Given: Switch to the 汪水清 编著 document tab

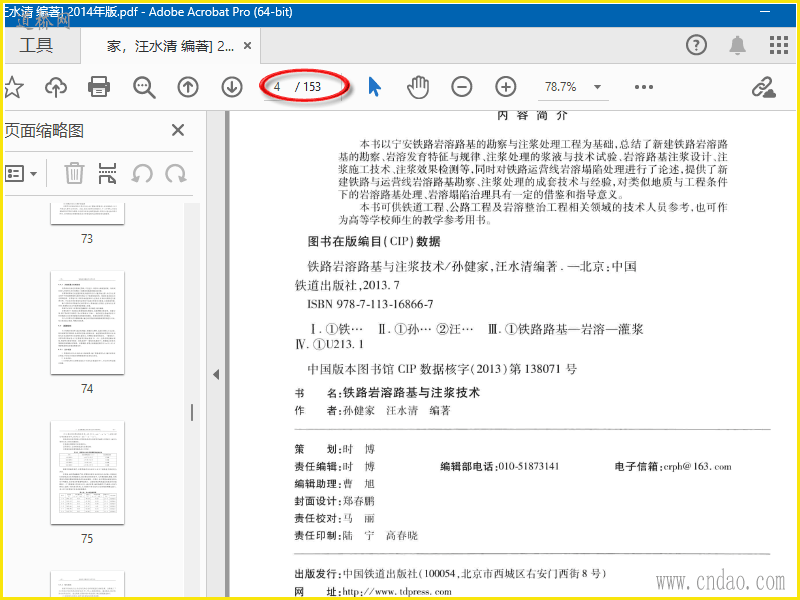Looking at the screenshot, I should (170, 46).
